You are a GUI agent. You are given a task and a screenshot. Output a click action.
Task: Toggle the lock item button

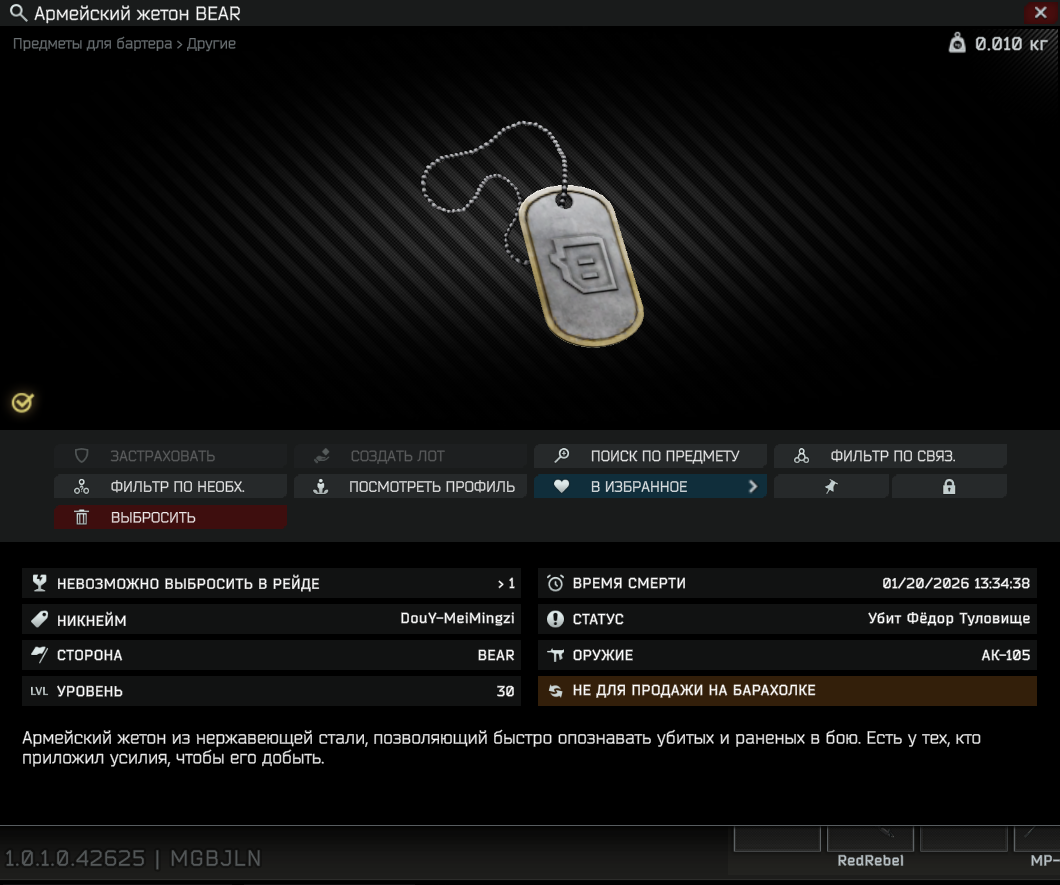[949, 486]
